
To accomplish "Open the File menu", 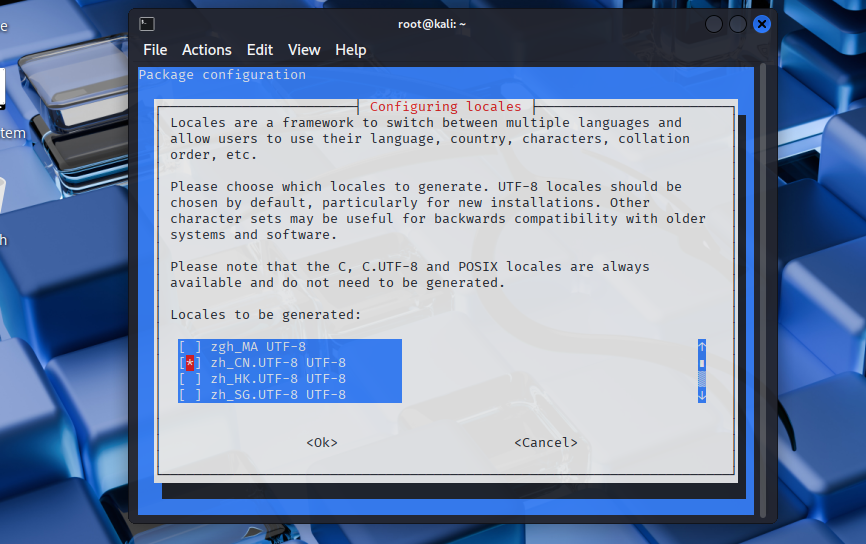I will [x=155, y=50].
